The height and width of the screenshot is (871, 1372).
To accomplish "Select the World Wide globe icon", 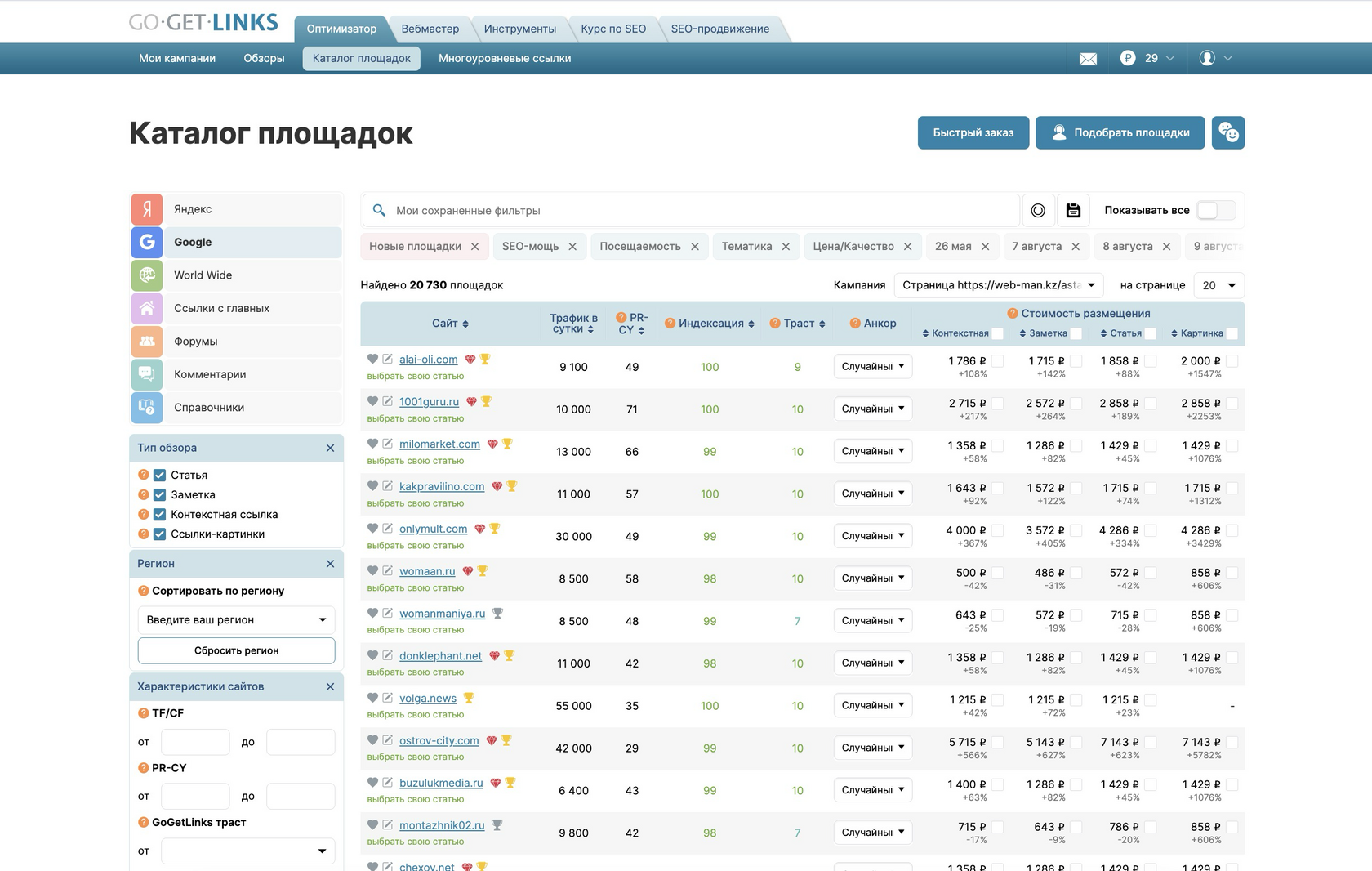I will pyautogui.click(x=147, y=275).
